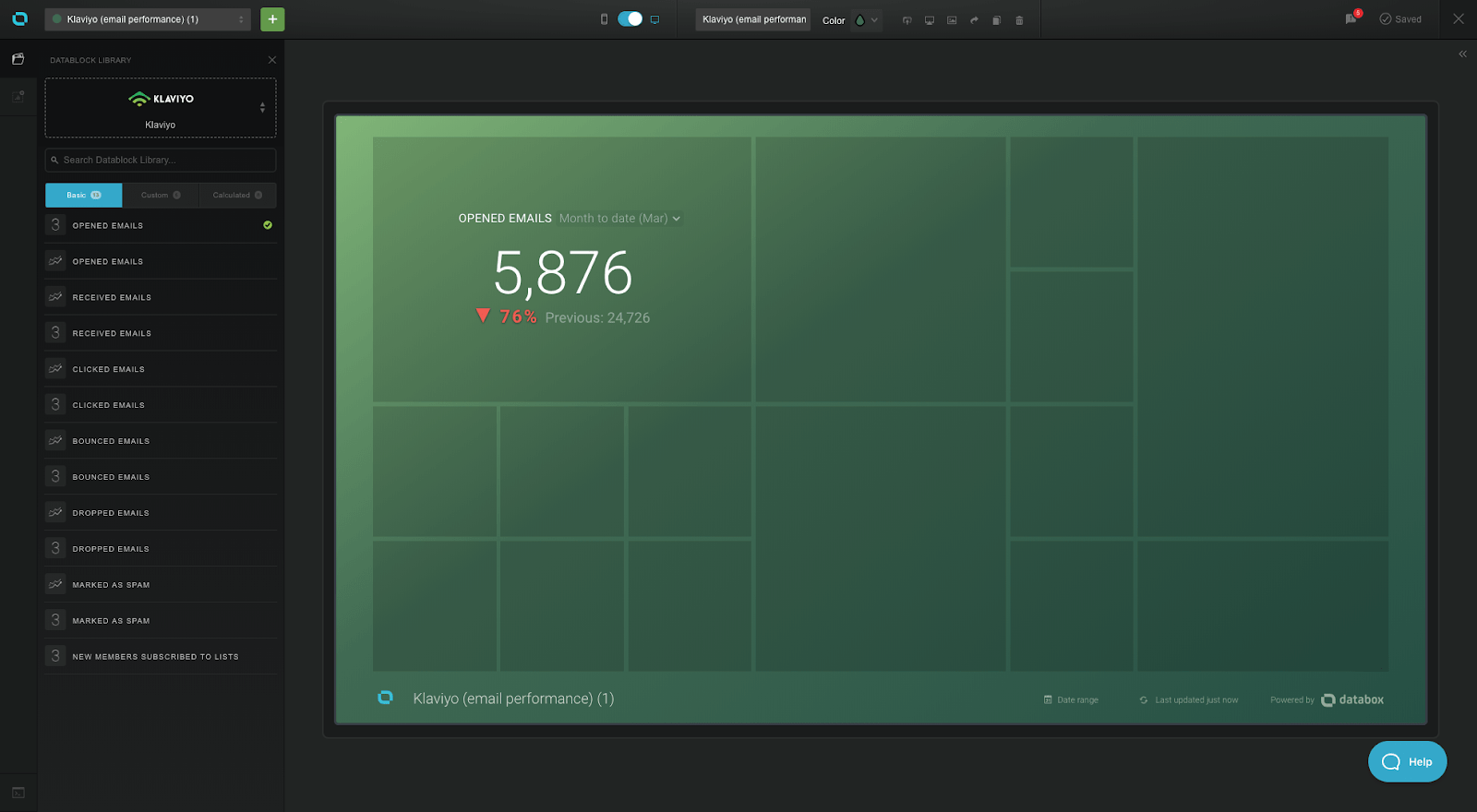This screenshot has height=812, width=1477.
Task: Click the number icon beside first Opened Emails
Action: coord(55,225)
